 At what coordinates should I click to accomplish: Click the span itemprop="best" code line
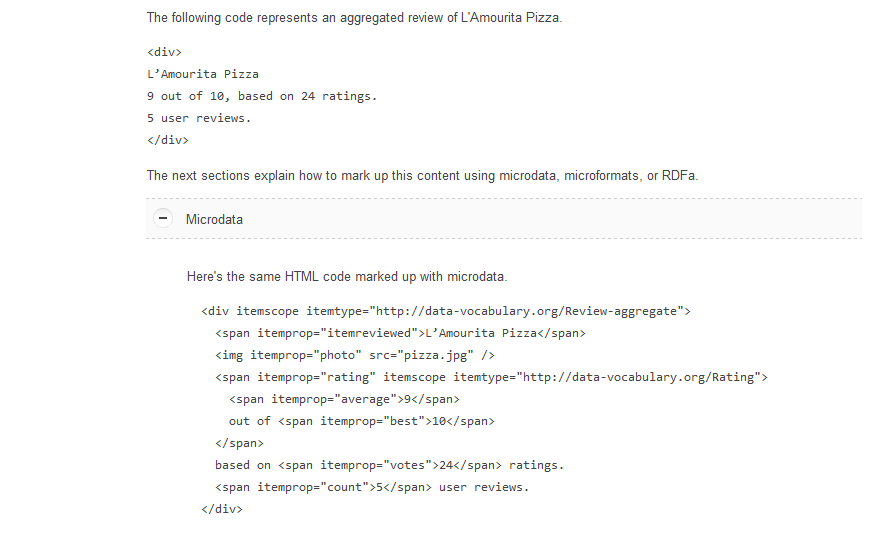pos(362,421)
